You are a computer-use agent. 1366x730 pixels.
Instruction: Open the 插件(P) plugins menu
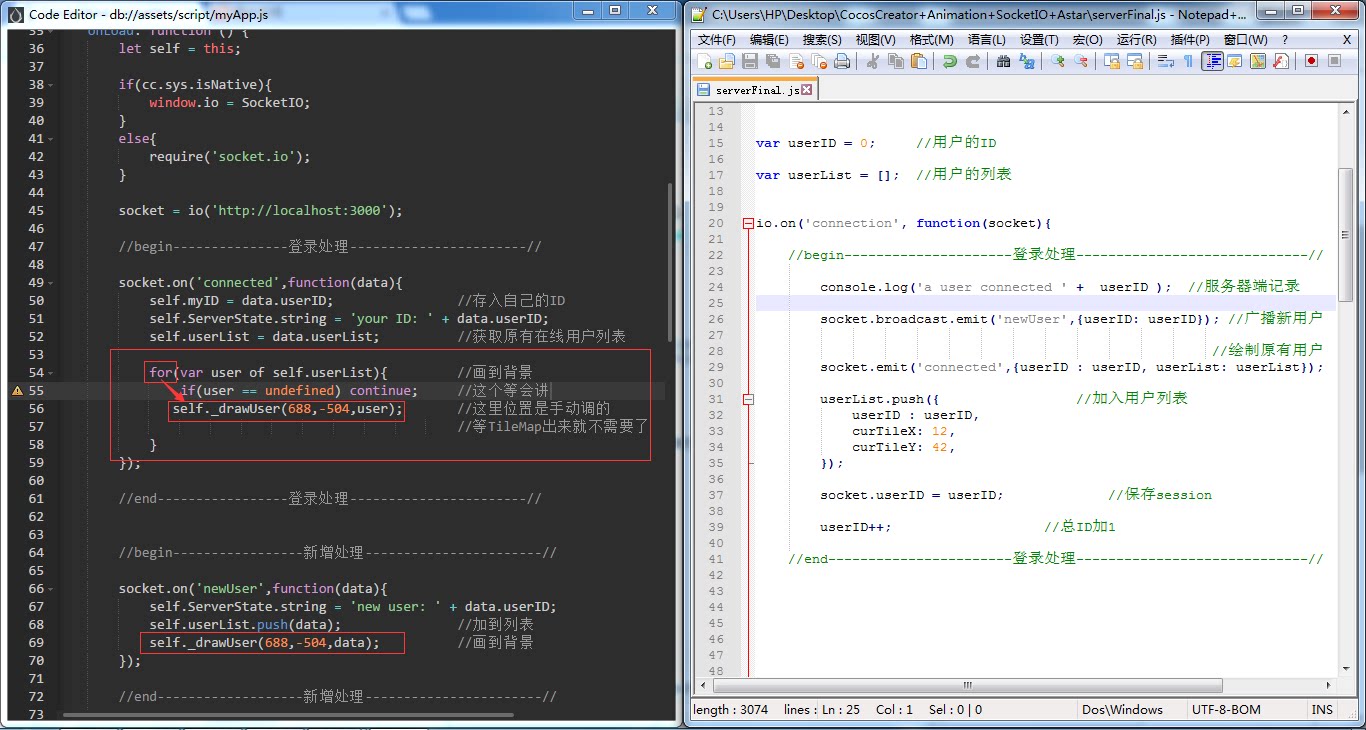1189,39
